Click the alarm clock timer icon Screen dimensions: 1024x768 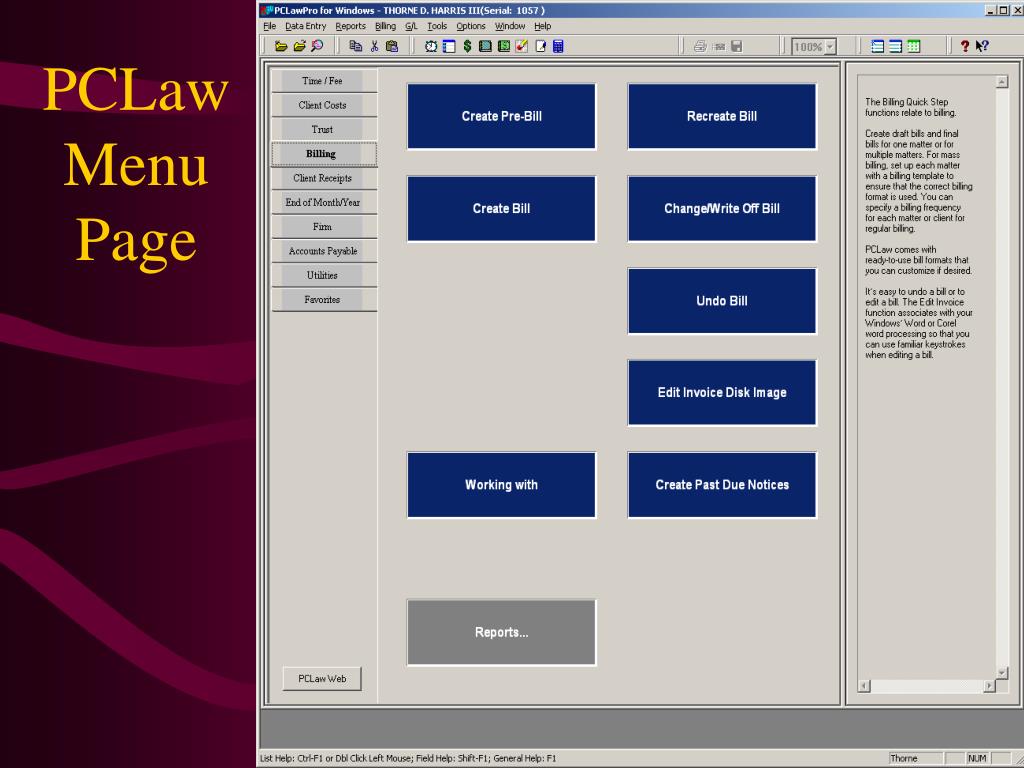[x=431, y=46]
